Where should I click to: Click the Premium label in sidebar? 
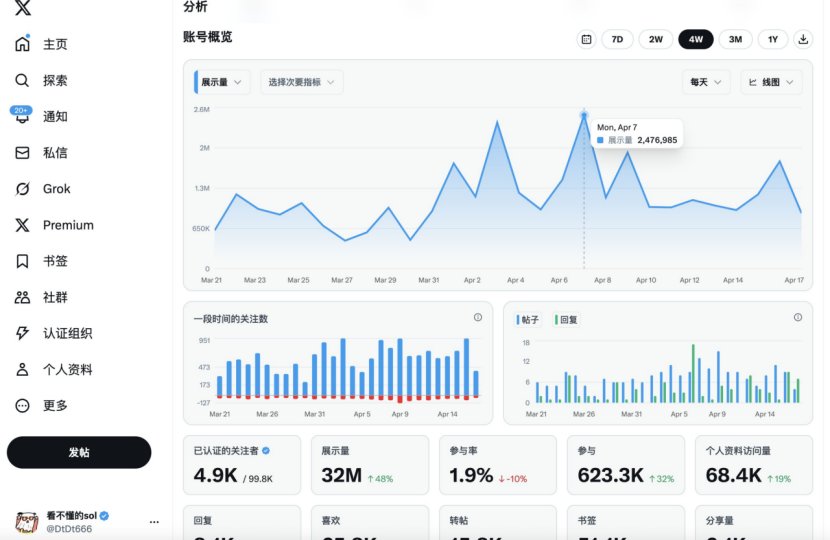click(x=68, y=225)
